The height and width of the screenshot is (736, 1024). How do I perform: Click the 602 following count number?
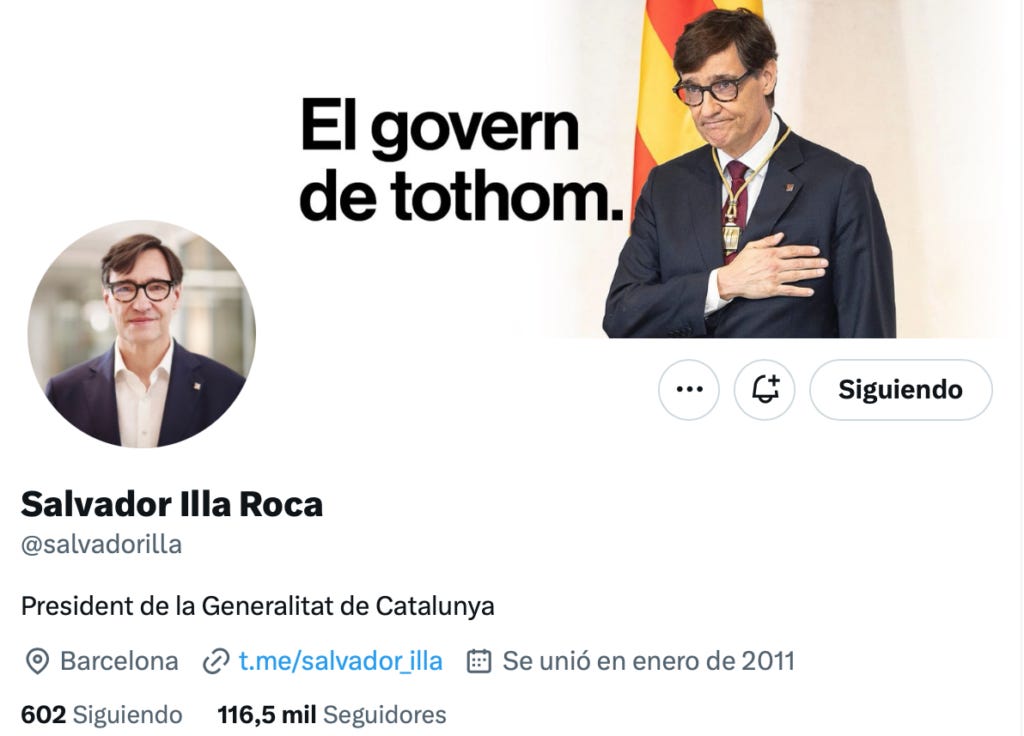pyautogui.click(x=44, y=714)
